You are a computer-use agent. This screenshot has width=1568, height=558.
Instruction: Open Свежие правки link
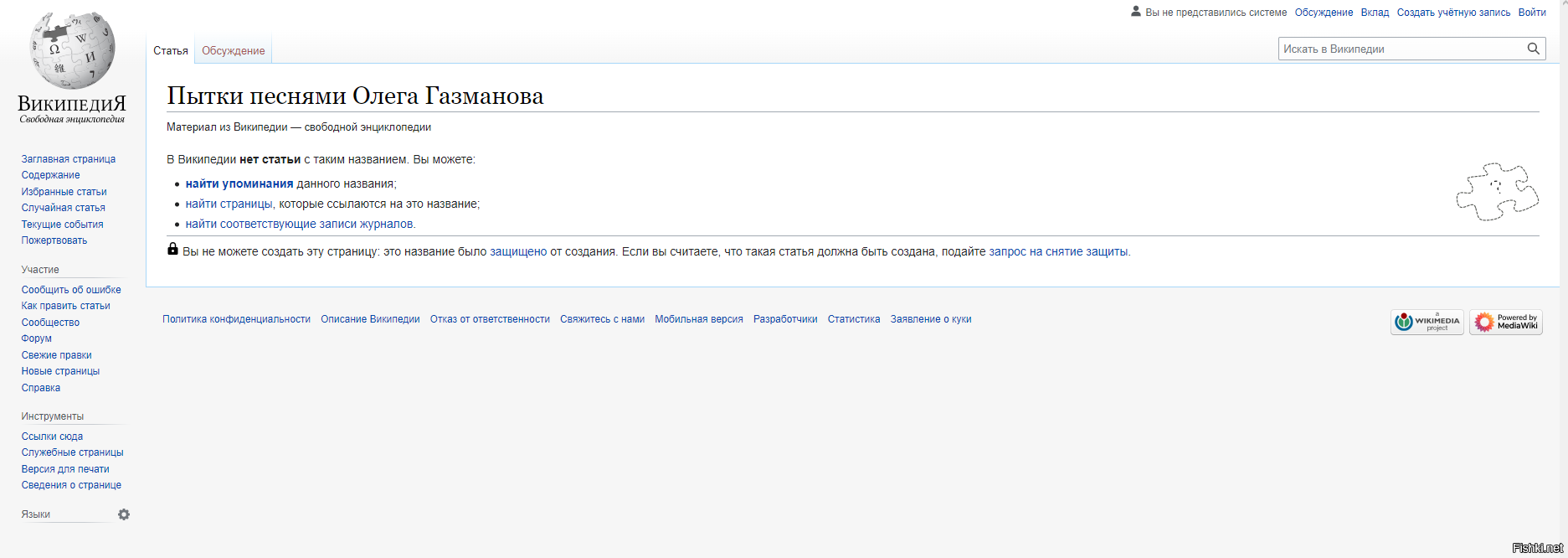coord(57,355)
